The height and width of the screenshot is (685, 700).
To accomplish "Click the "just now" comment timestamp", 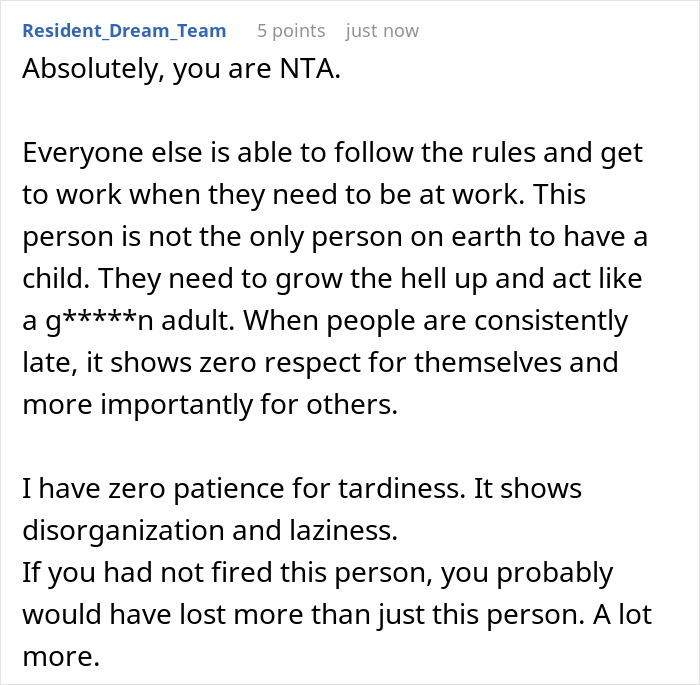I will point(382,31).
